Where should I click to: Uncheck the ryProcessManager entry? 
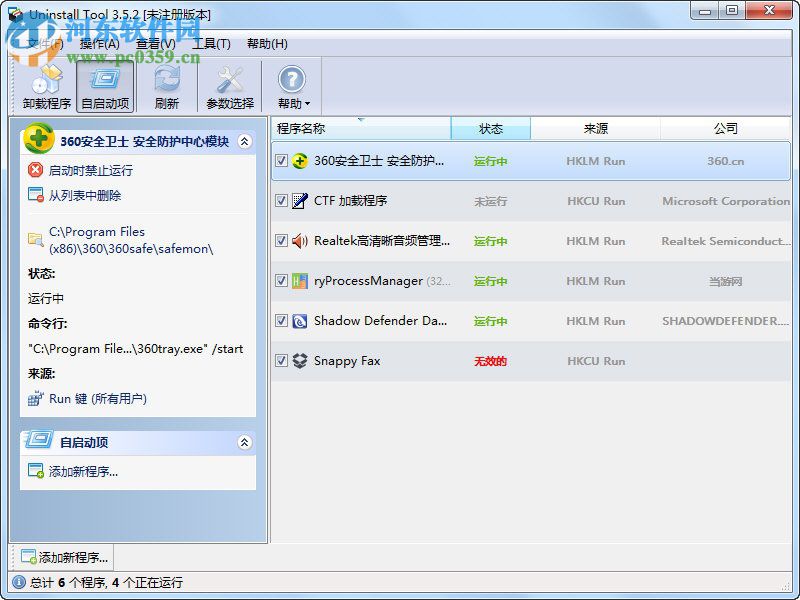pos(281,281)
